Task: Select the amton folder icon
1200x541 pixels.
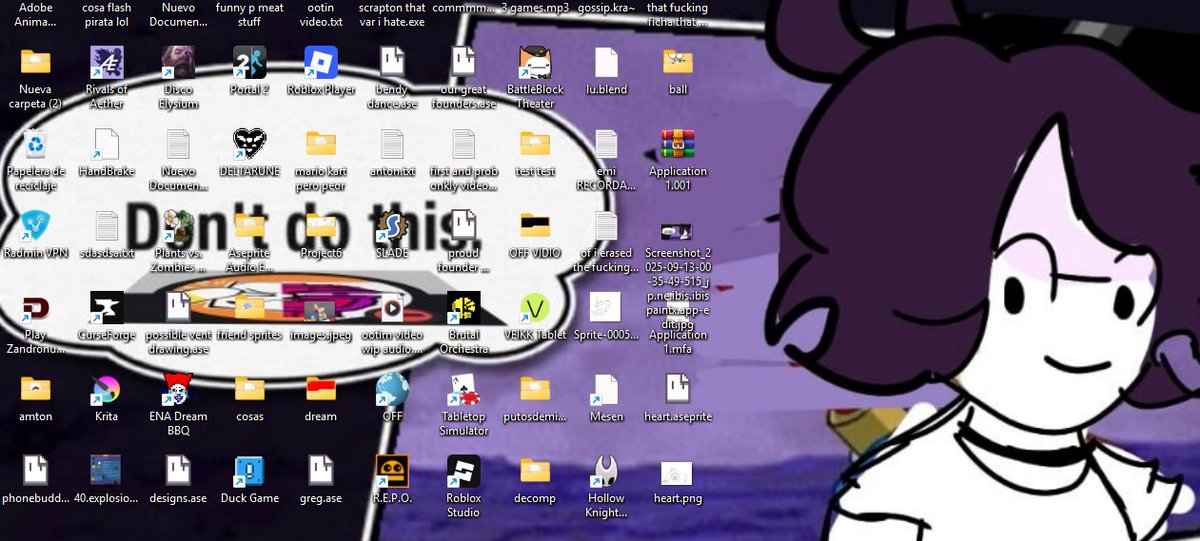Action: coord(35,389)
